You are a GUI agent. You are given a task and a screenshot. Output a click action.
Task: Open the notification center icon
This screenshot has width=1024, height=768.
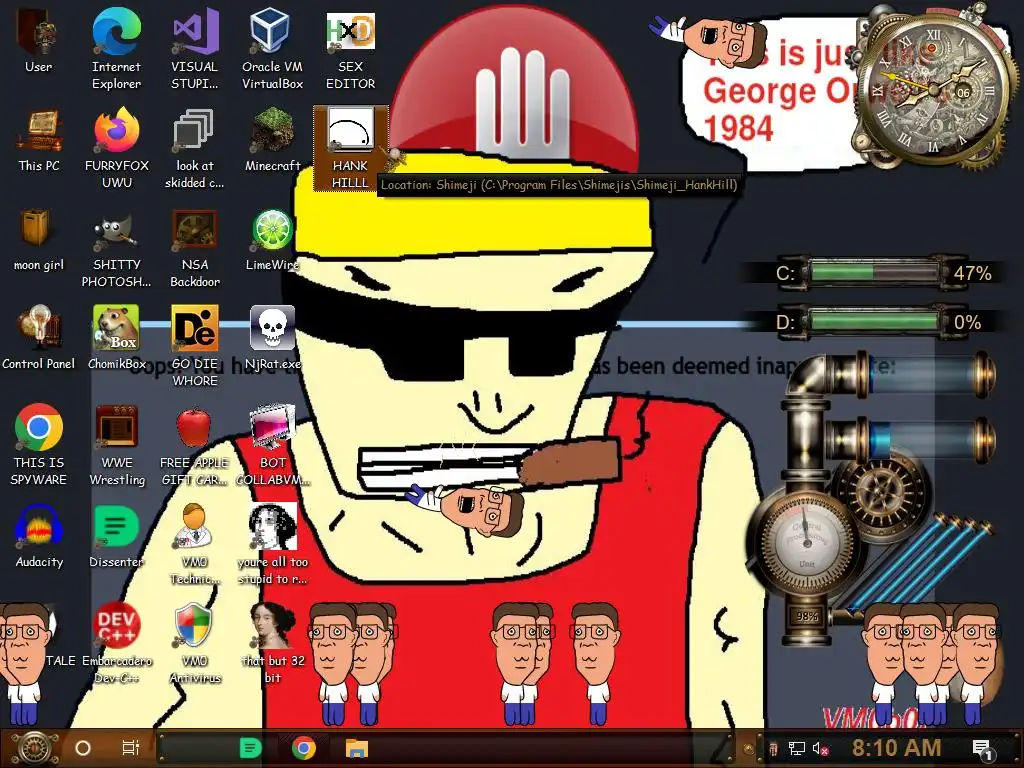point(982,748)
